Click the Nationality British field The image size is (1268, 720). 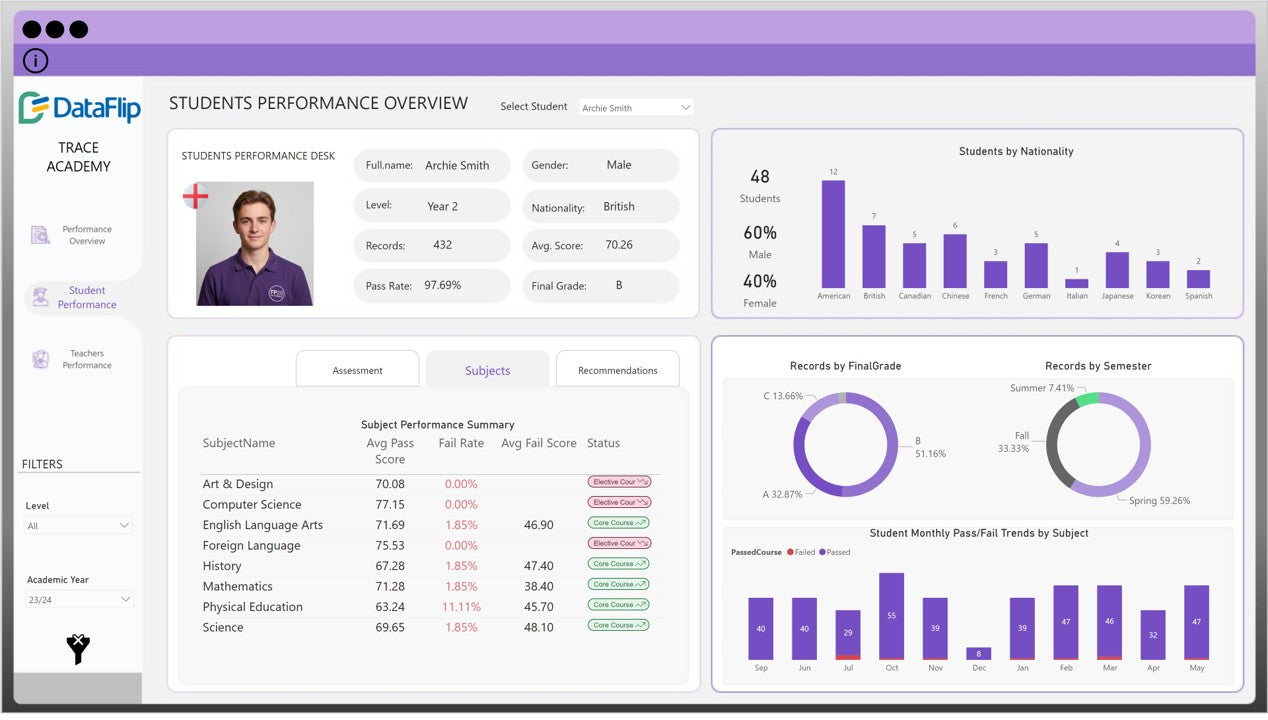tap(600, 206)
